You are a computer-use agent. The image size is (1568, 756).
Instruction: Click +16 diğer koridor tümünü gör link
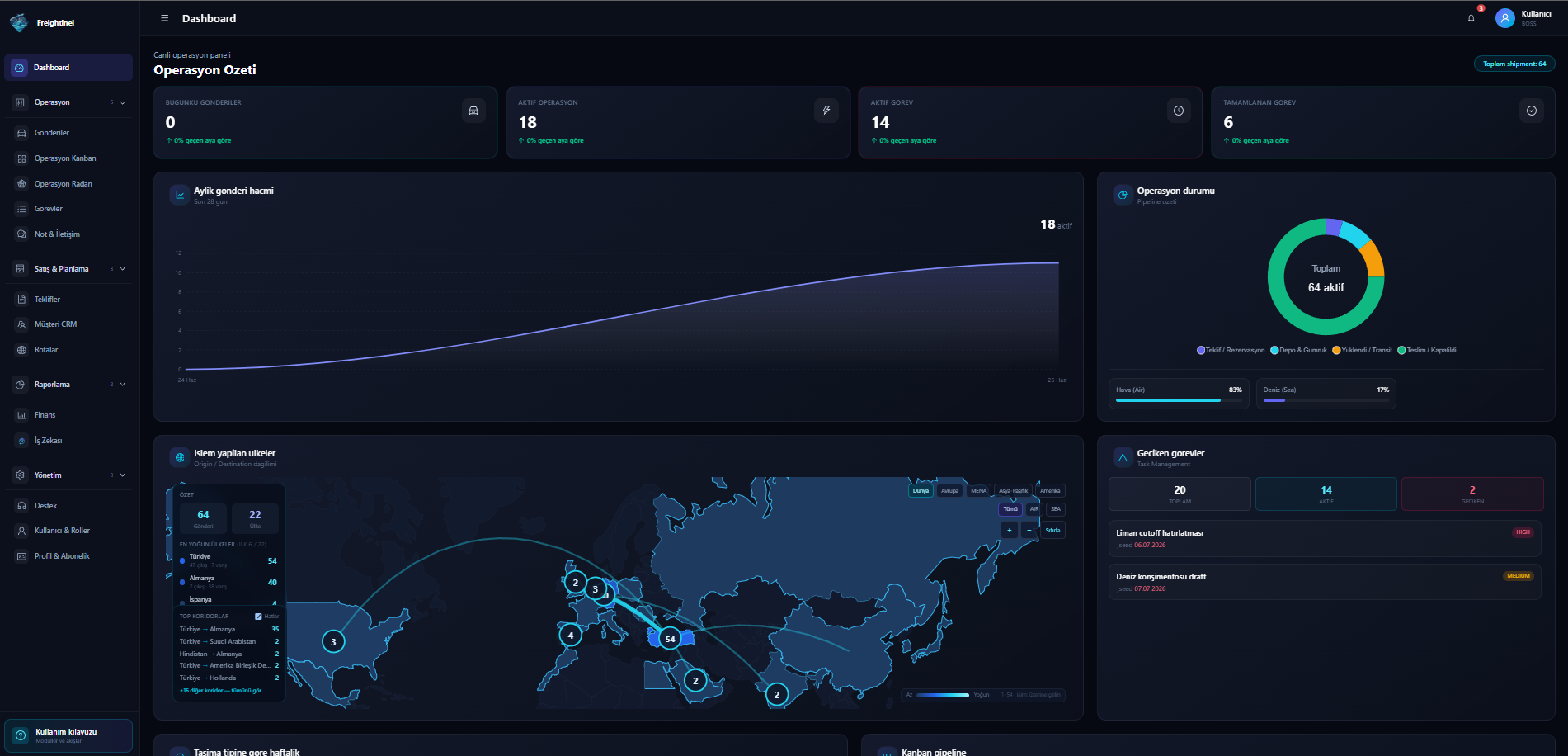click(220, 691)
